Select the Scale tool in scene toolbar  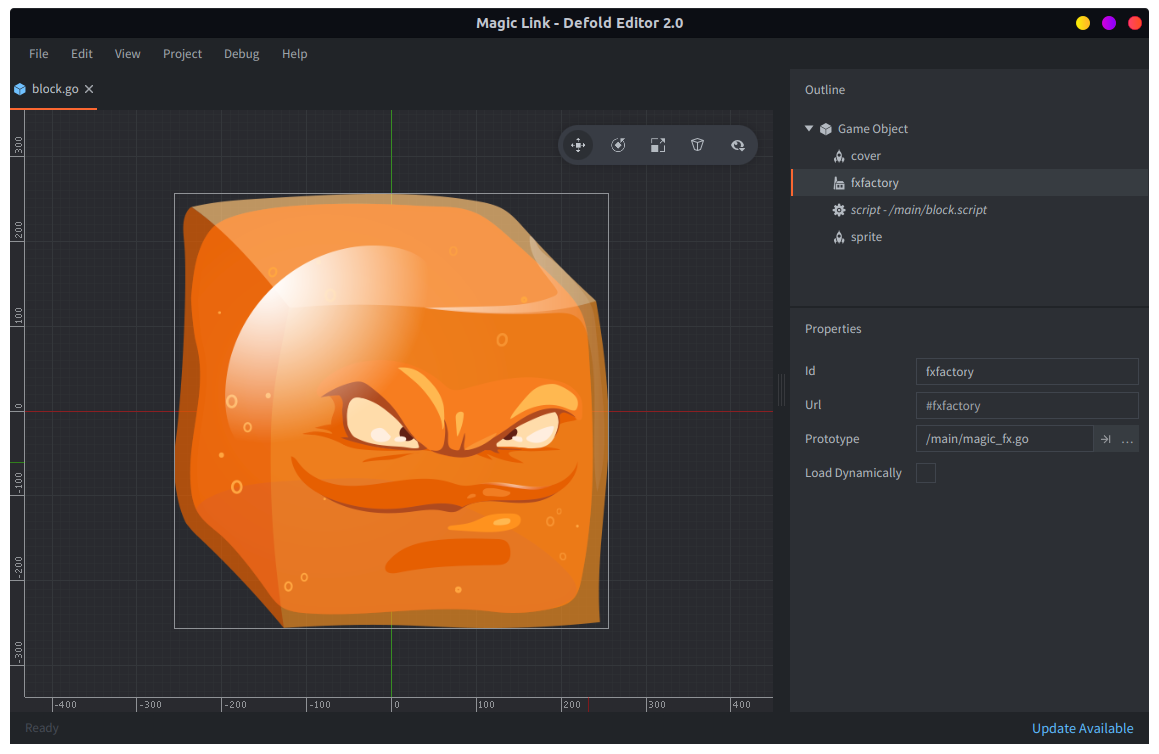click(x=658, y=145)
